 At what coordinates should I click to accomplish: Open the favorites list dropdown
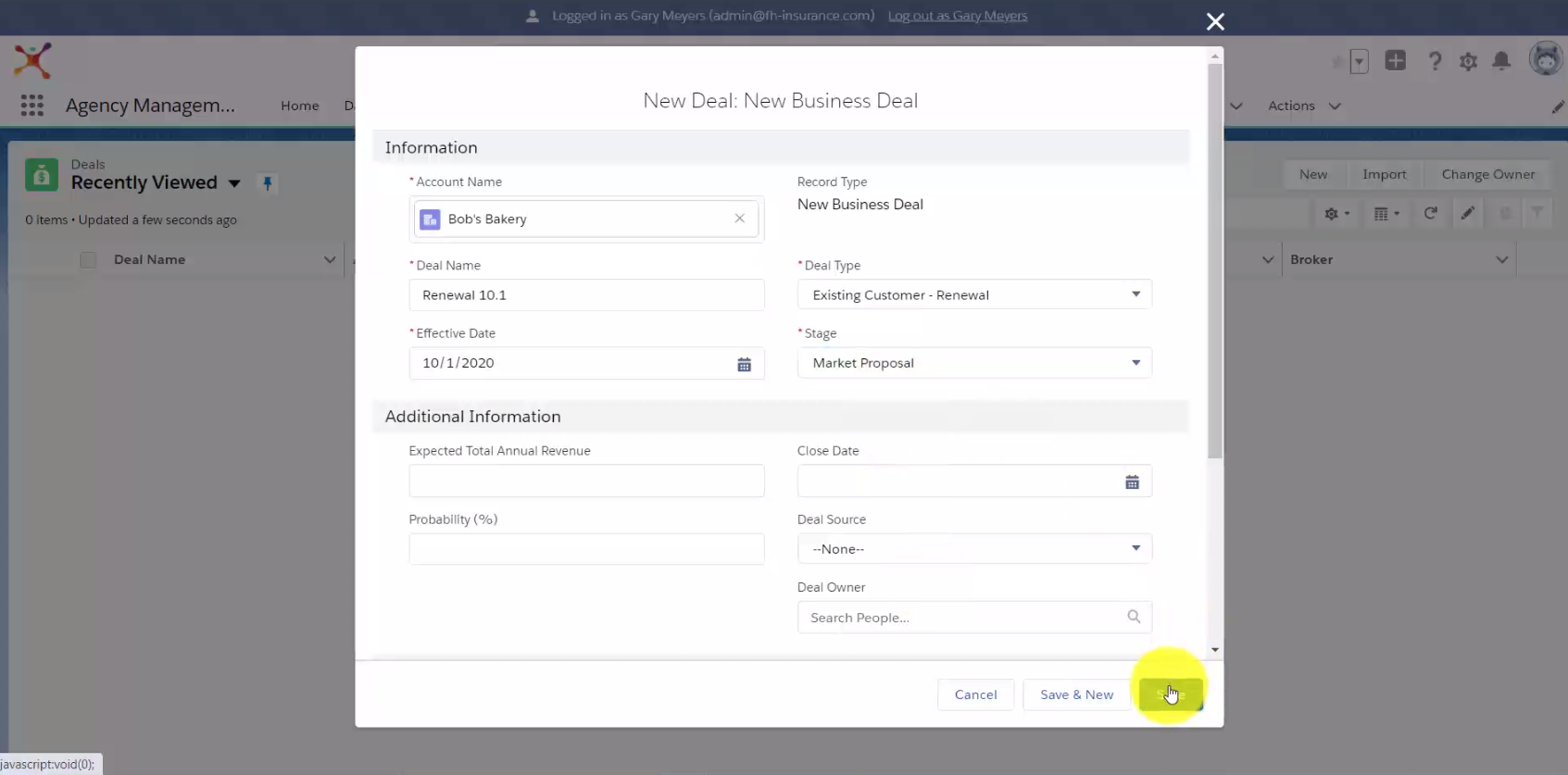(1359, 62)
